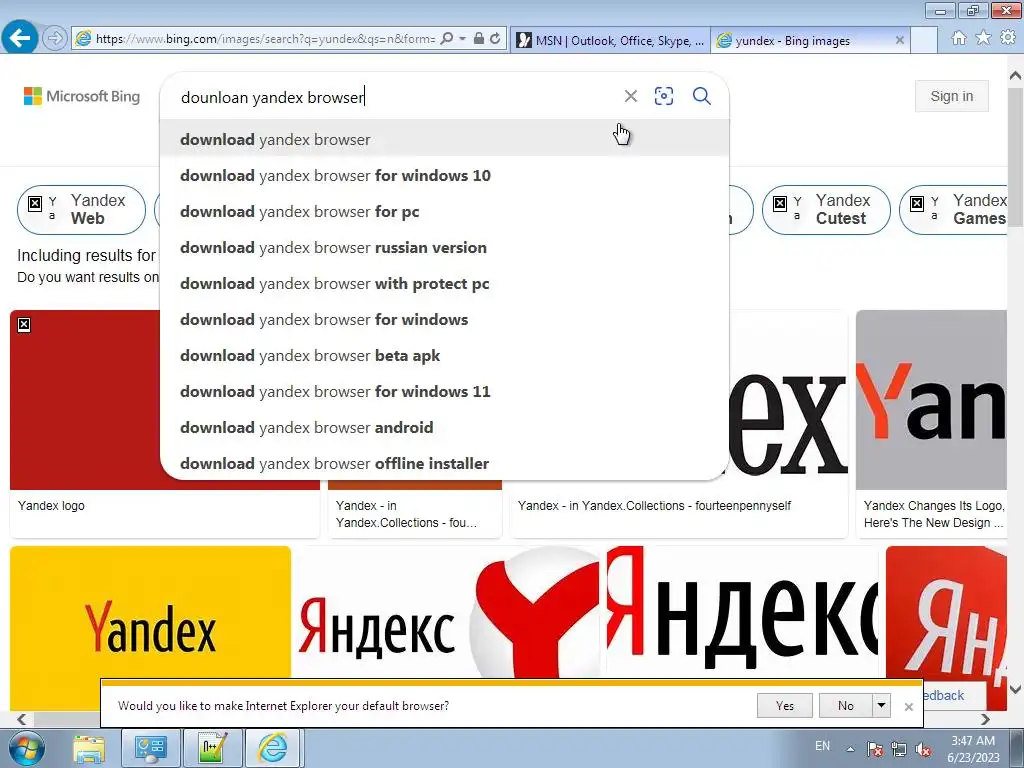Open the large black Яндекс logo thumbnail
1024x768 pixels.
pyautogui.click(x=743, y=614)
